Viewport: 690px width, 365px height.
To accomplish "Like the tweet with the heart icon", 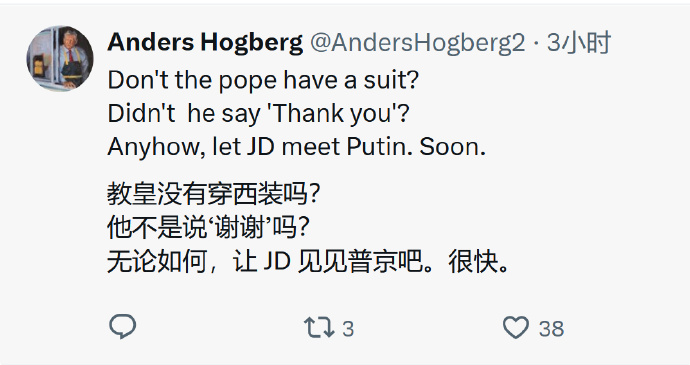I will pyautogui.click(x=516, y=328).
